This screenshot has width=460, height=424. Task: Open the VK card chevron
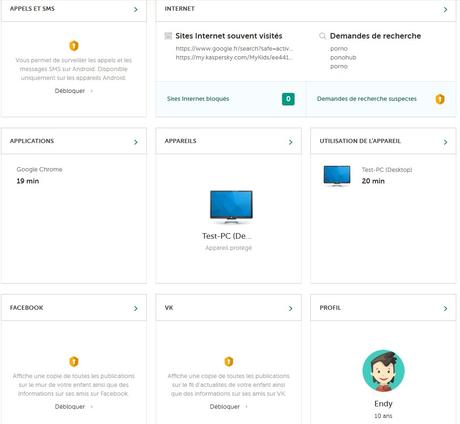(x=290, y=308)
